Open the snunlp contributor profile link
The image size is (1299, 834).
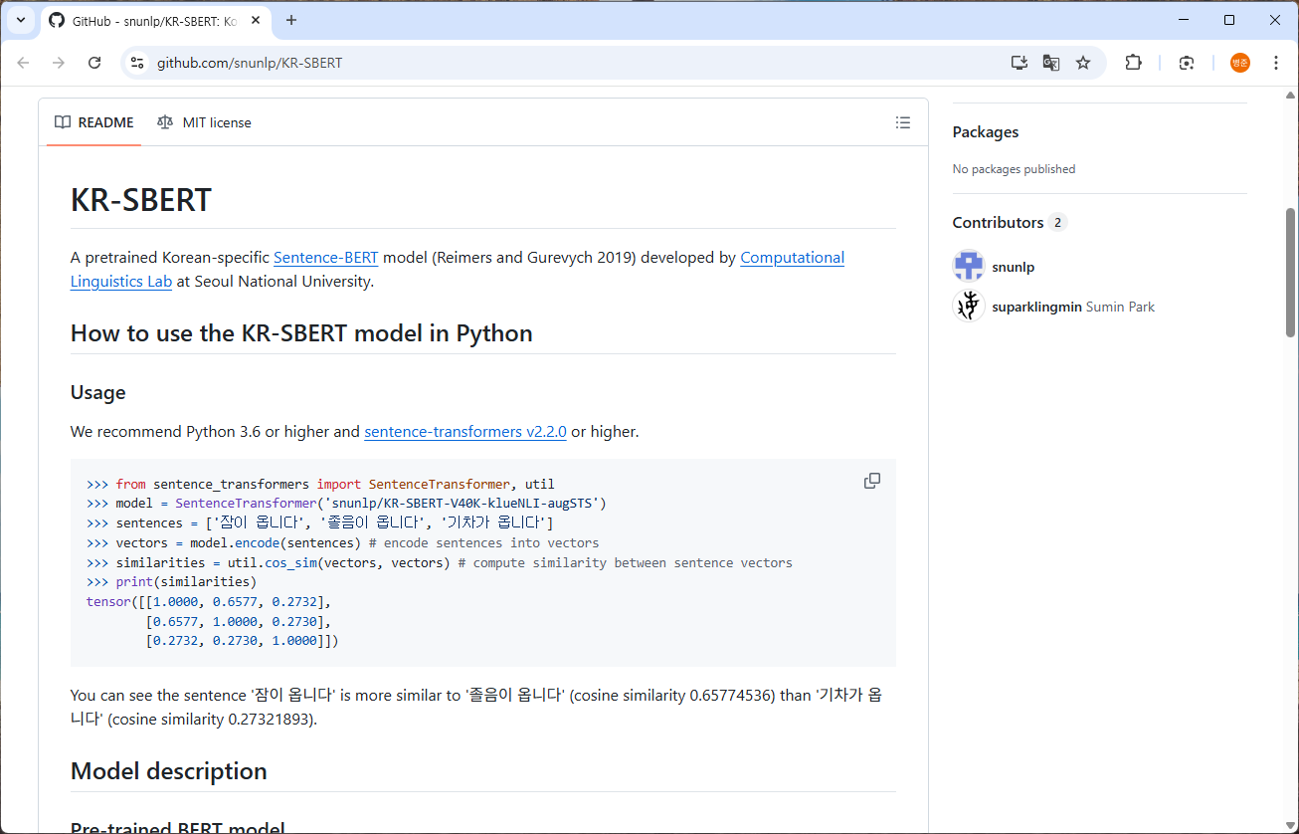click(x=1013, y=267)
